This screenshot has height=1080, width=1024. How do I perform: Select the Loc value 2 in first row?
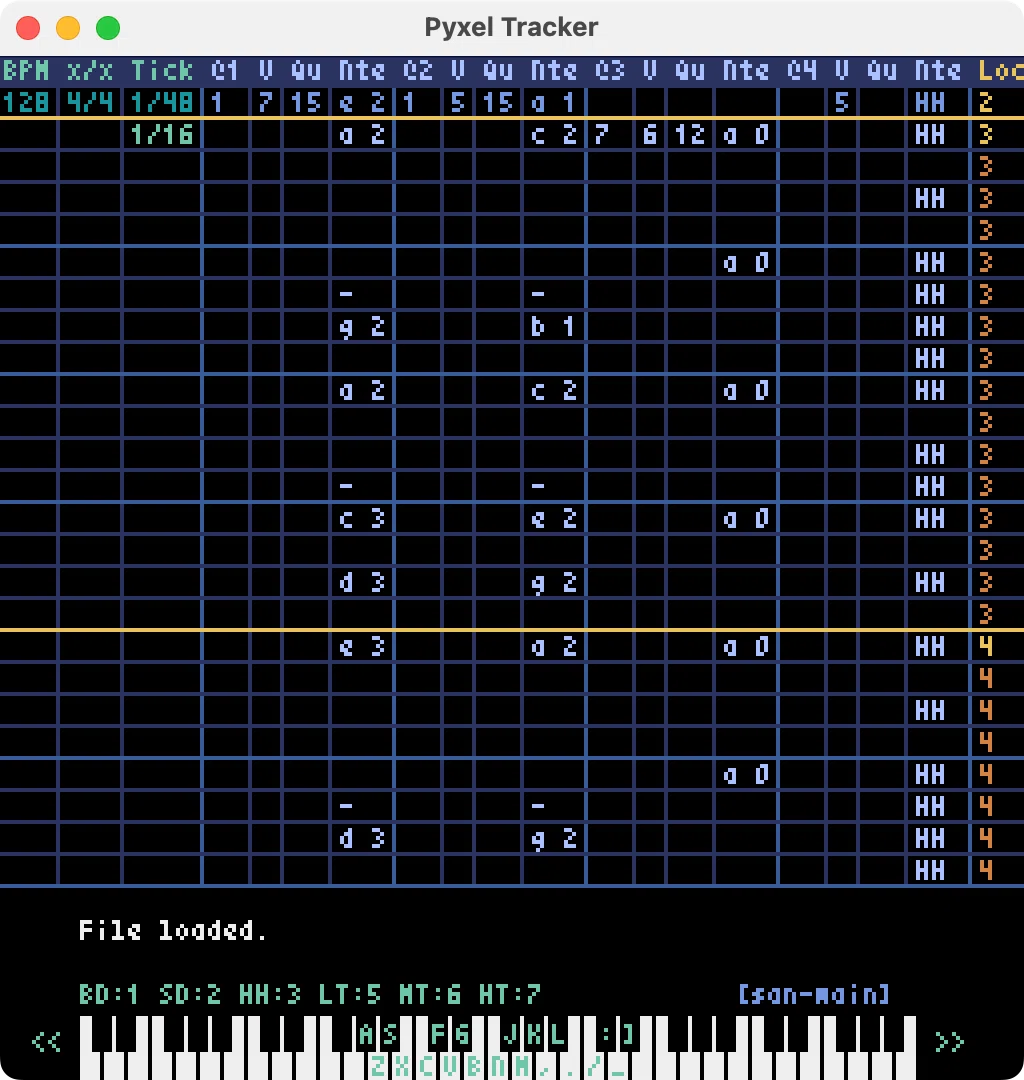(x=985, y=103)
